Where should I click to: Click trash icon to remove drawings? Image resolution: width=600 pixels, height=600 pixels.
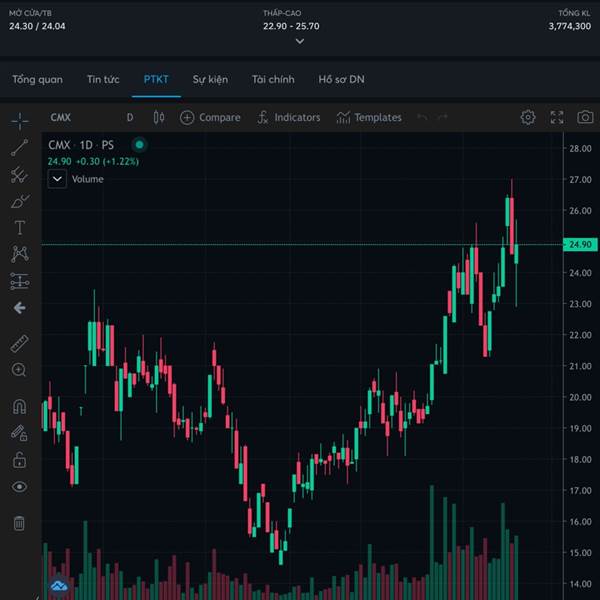click(x=19, y=523)
